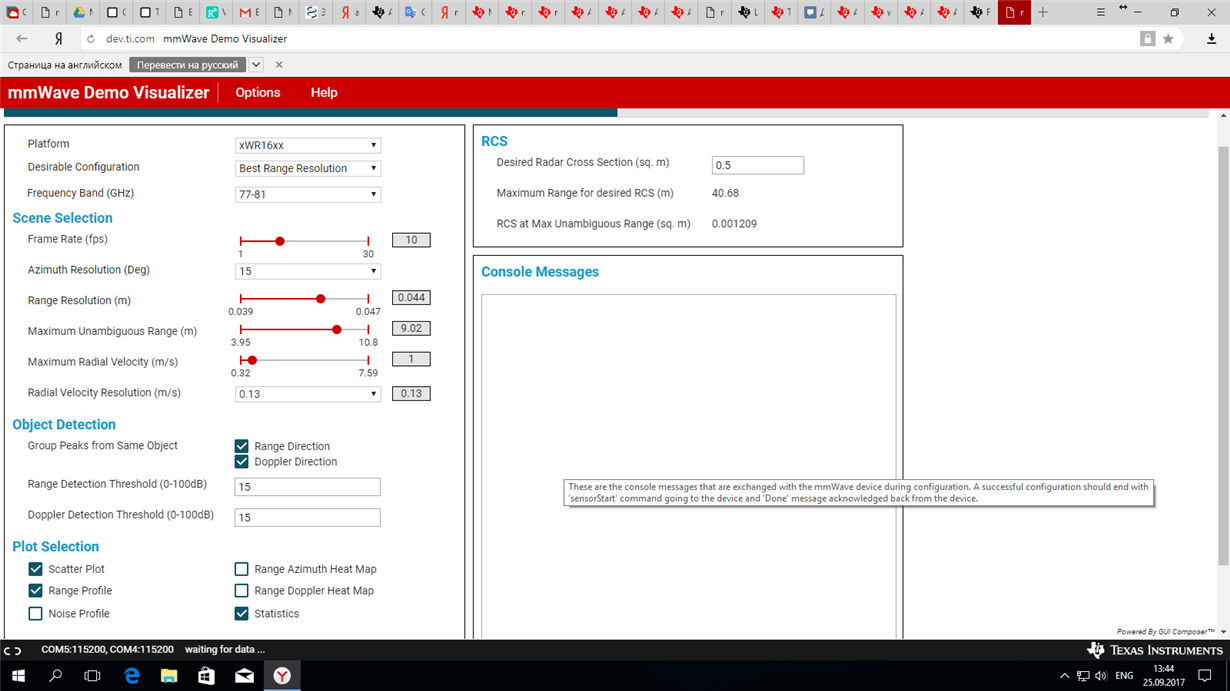The image size is (1230, 691).
Task: Switch to the Google Translate browser tab
Action: (x=413, y=12)
